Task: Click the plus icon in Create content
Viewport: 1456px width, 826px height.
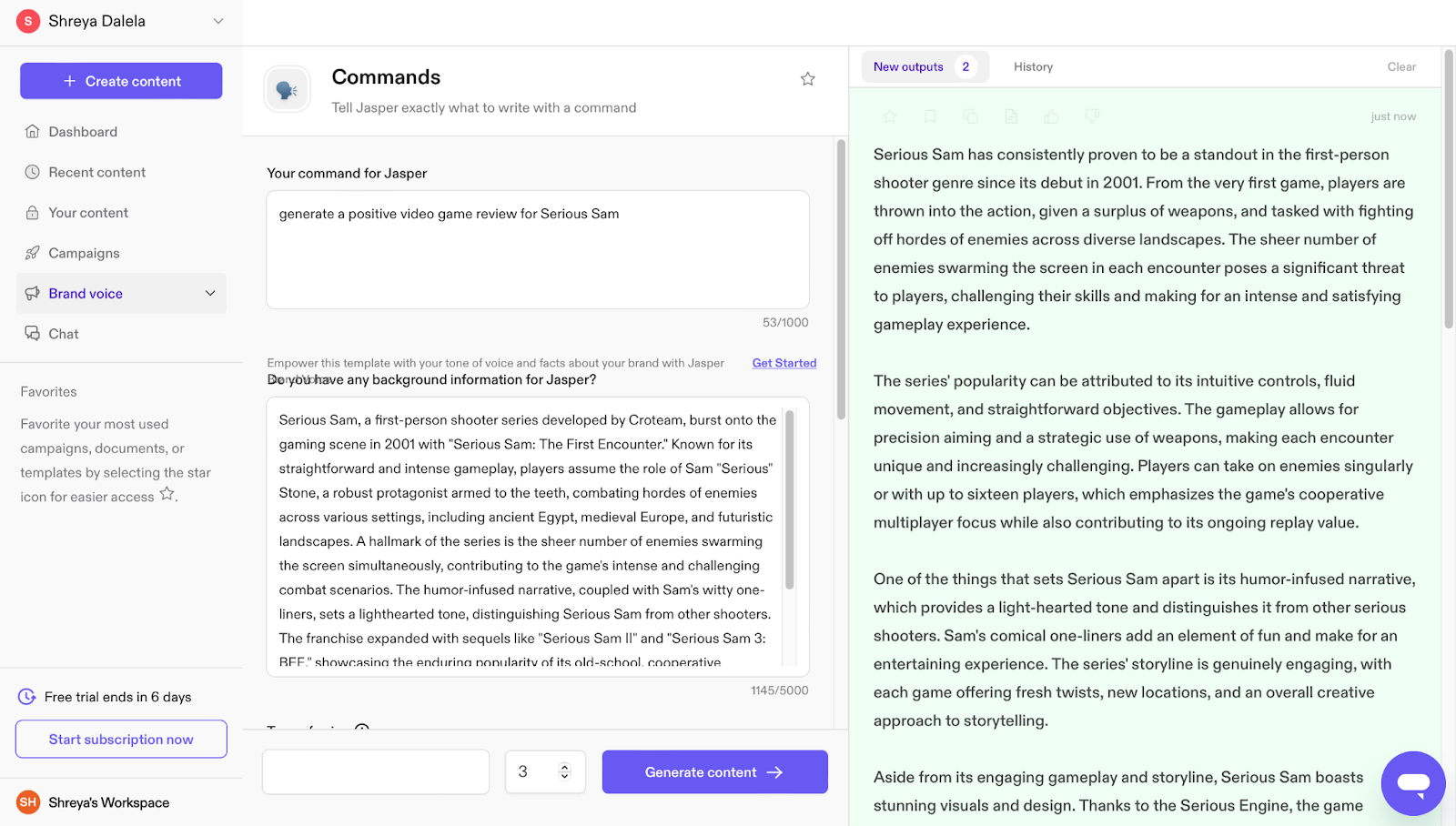Action: (x=70, y=81)
